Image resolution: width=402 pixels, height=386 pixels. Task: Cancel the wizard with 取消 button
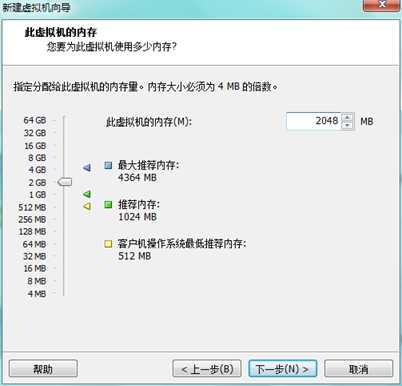pos(359,369)
